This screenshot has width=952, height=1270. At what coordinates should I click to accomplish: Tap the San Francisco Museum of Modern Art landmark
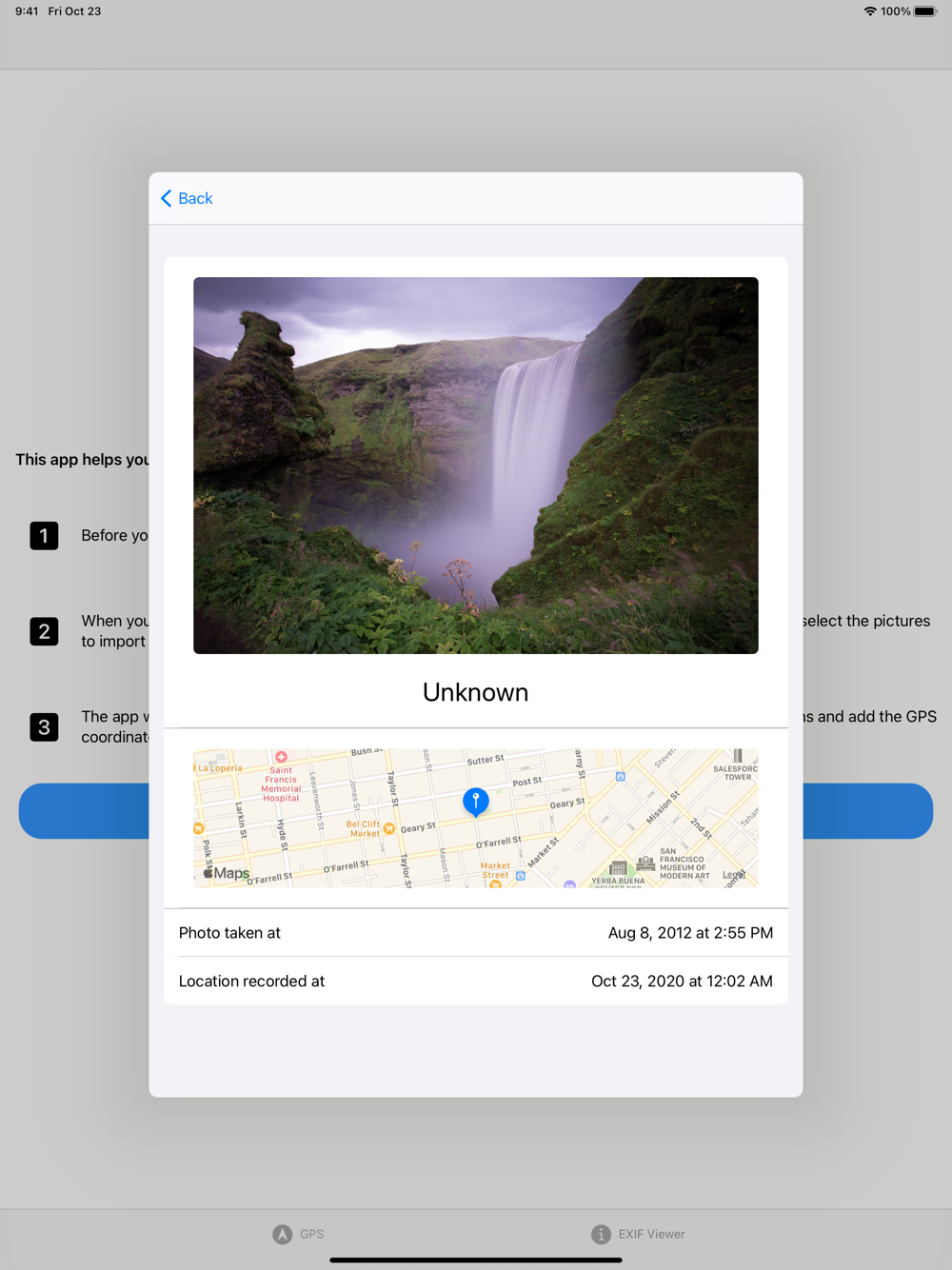click(645, 863)
